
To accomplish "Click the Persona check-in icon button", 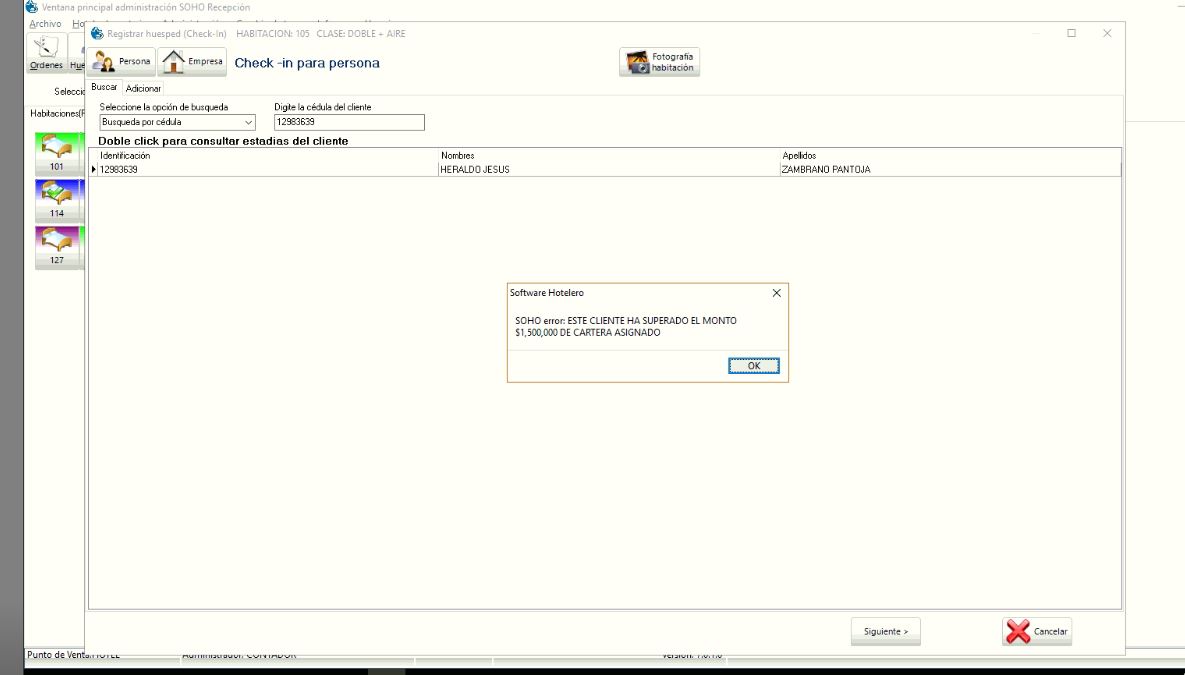I will point(120,62).
